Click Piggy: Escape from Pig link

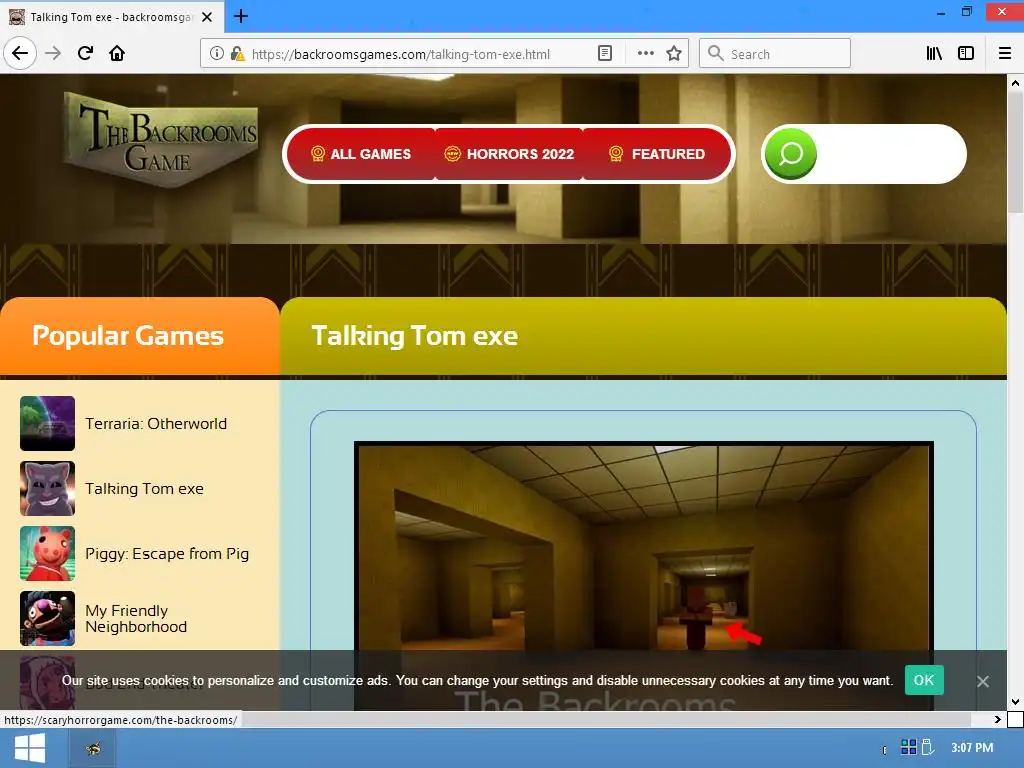tap(167, 554)
